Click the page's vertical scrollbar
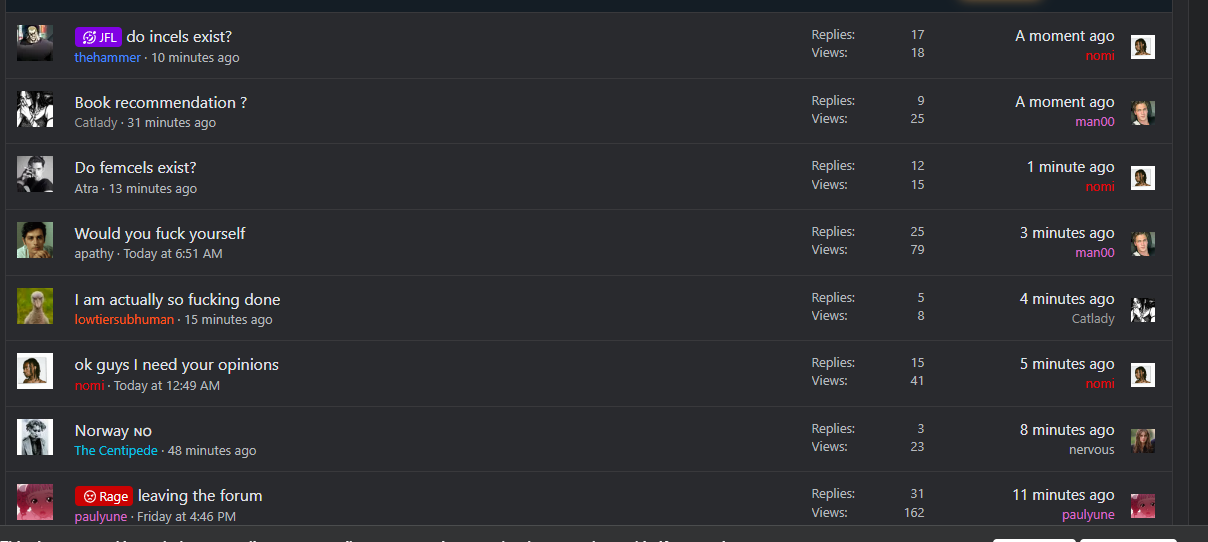1208x542 pixels. coord(1197,260)
